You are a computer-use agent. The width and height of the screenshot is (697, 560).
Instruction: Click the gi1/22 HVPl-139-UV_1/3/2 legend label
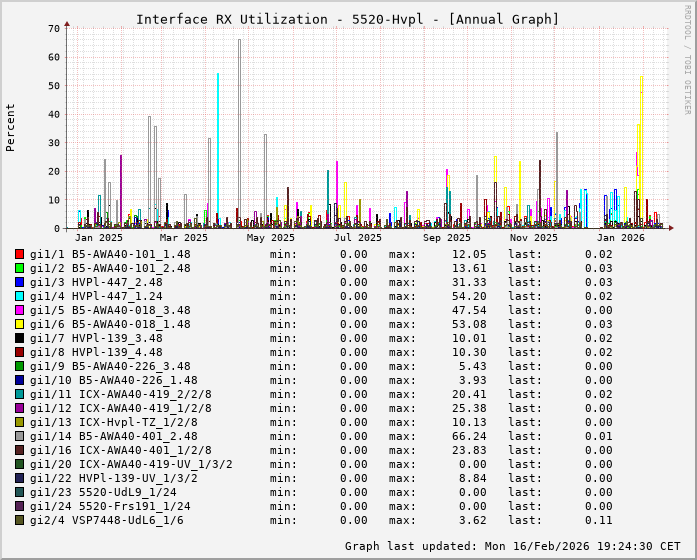[117, 479]
